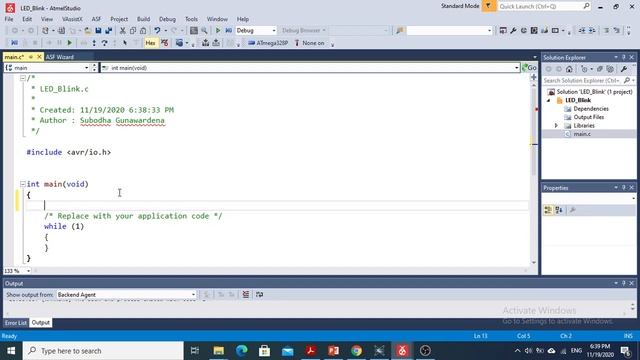Click the Paste toolbar icon
The image size is (640, 360).
[143, 31]
